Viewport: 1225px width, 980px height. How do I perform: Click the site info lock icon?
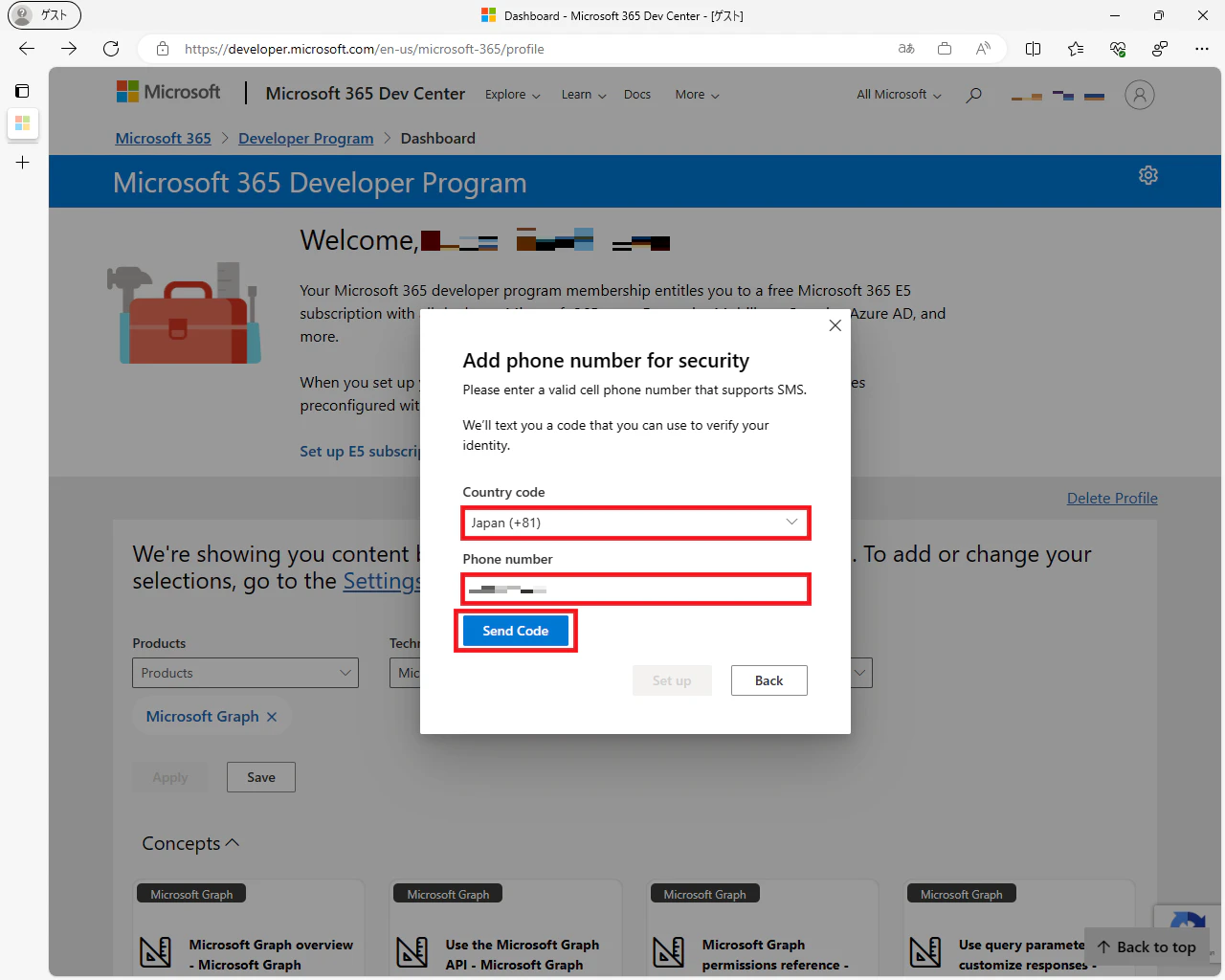pos(163,49)
